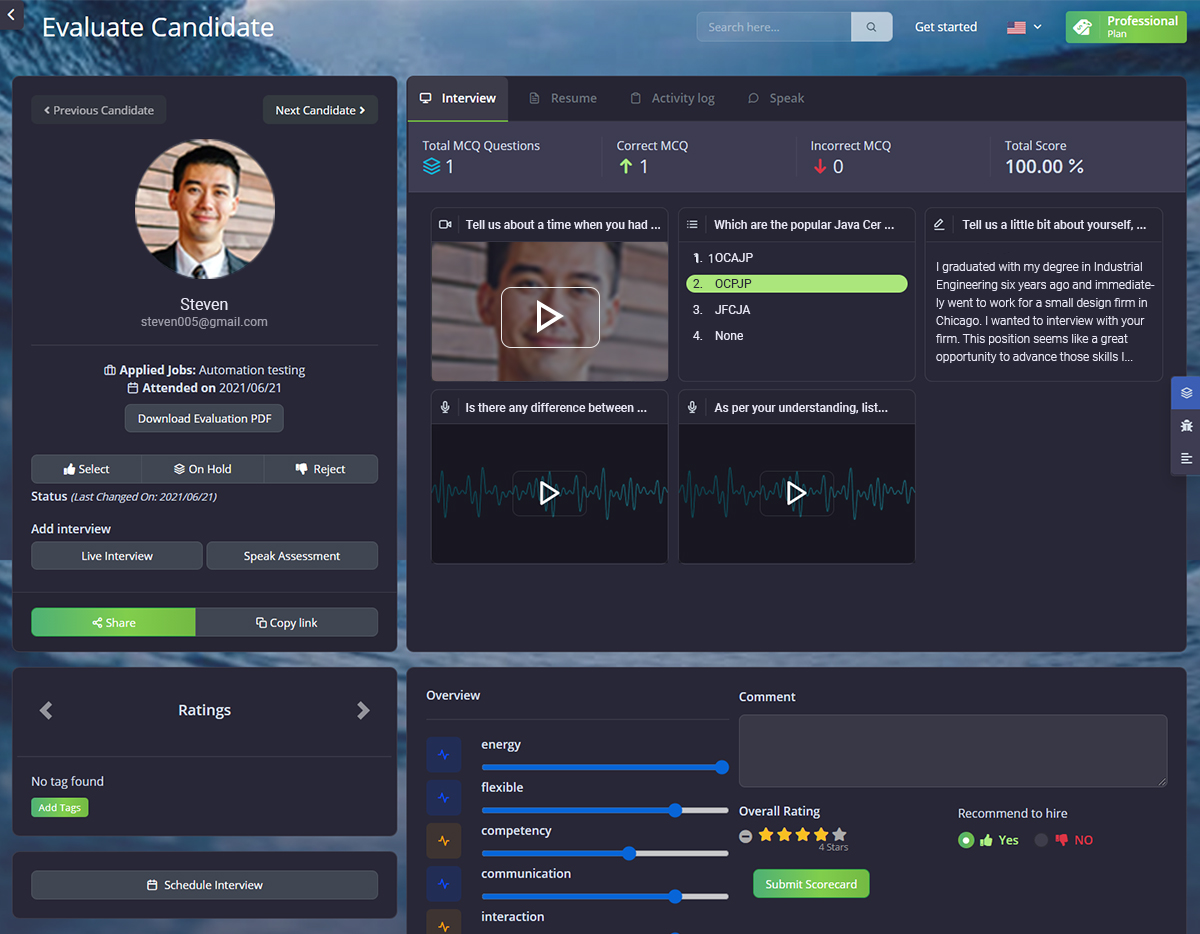Click the text-lines icon in right side tab
The width and height of the screenshot is (1200, 934).
1186,458
